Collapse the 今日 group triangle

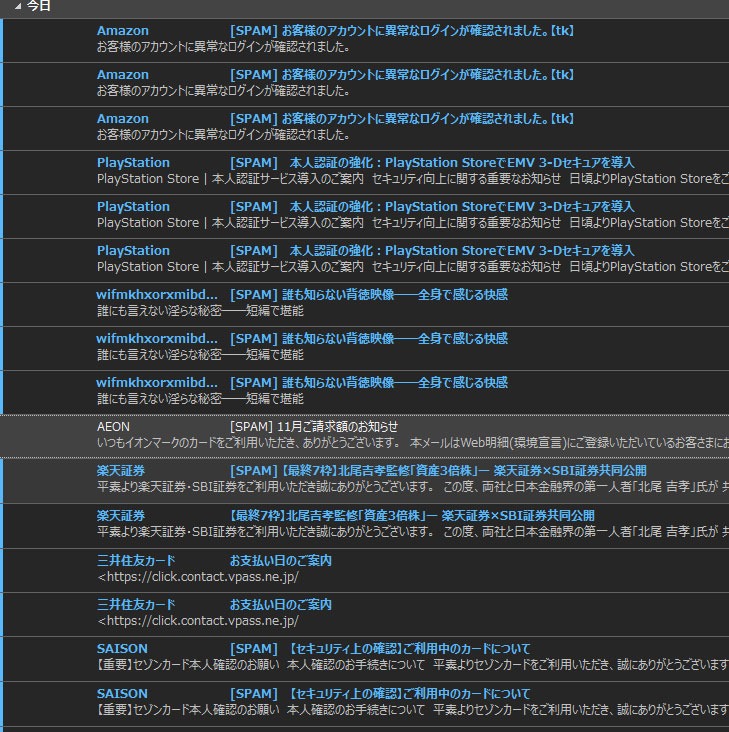tap(18, 7)
